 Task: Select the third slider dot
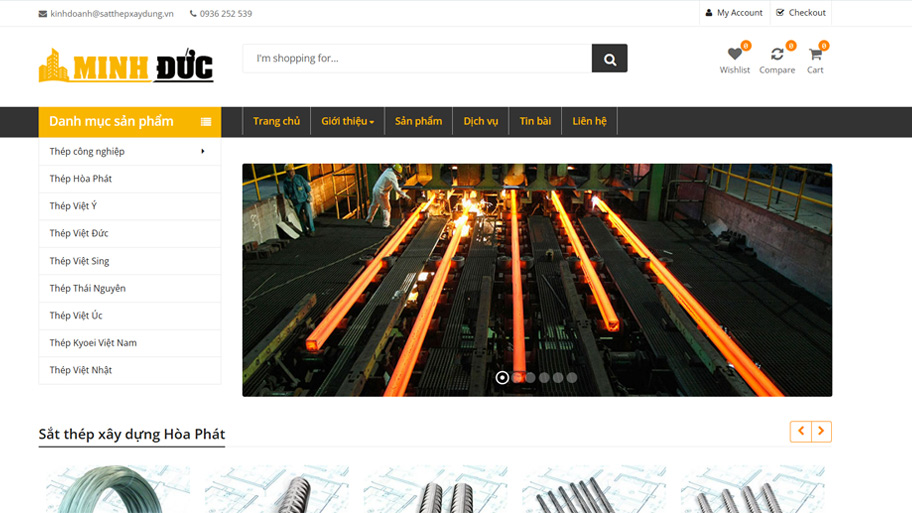[x=530, y=377]
